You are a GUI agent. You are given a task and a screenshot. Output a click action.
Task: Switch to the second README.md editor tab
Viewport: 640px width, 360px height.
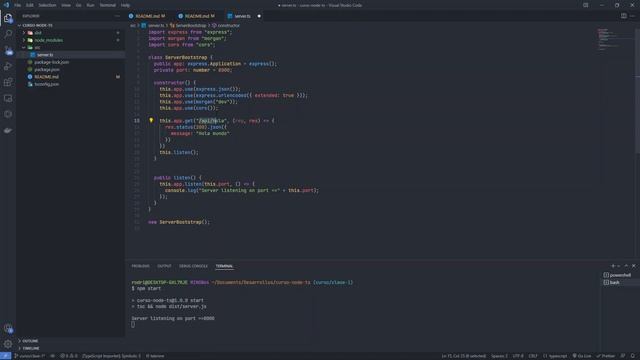coord(197,16)
